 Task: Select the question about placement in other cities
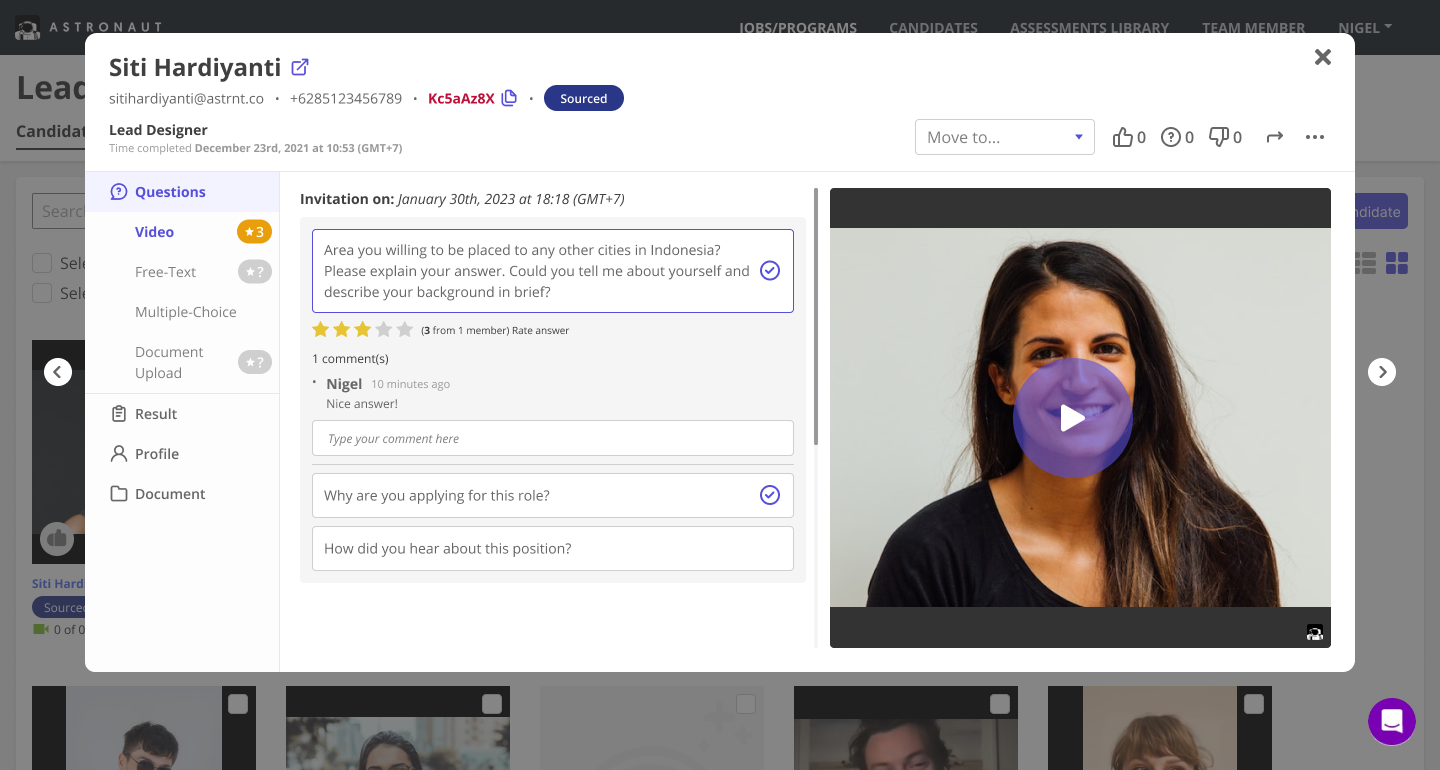[553, 271]
